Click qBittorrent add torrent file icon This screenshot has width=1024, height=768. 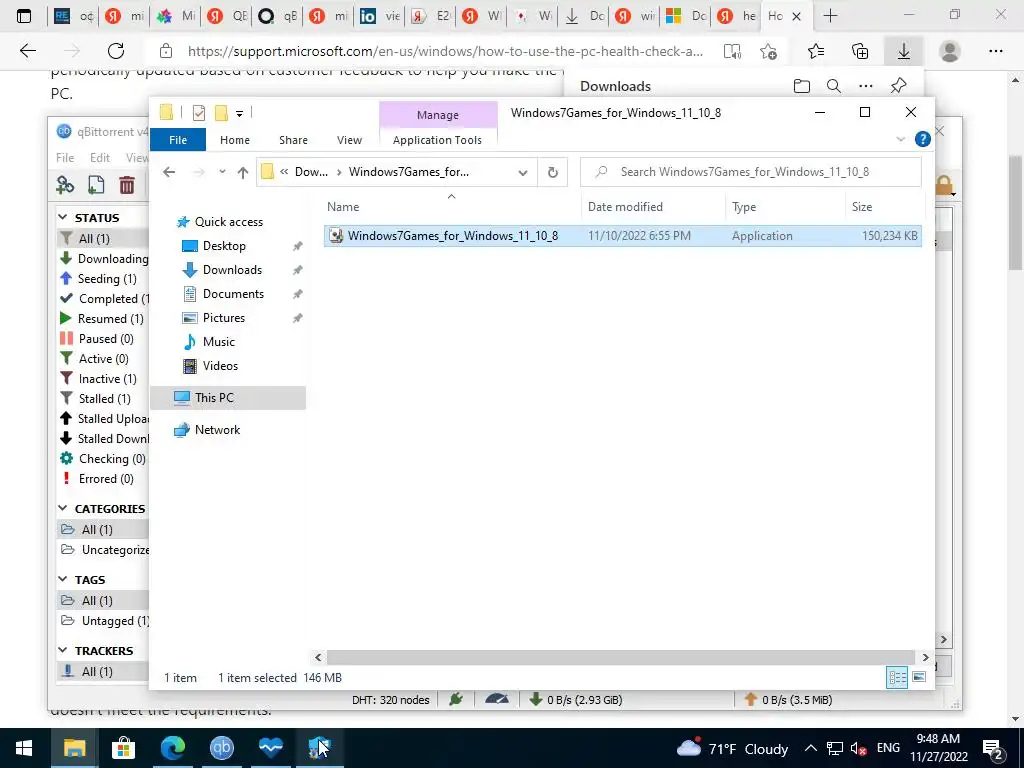96,185
